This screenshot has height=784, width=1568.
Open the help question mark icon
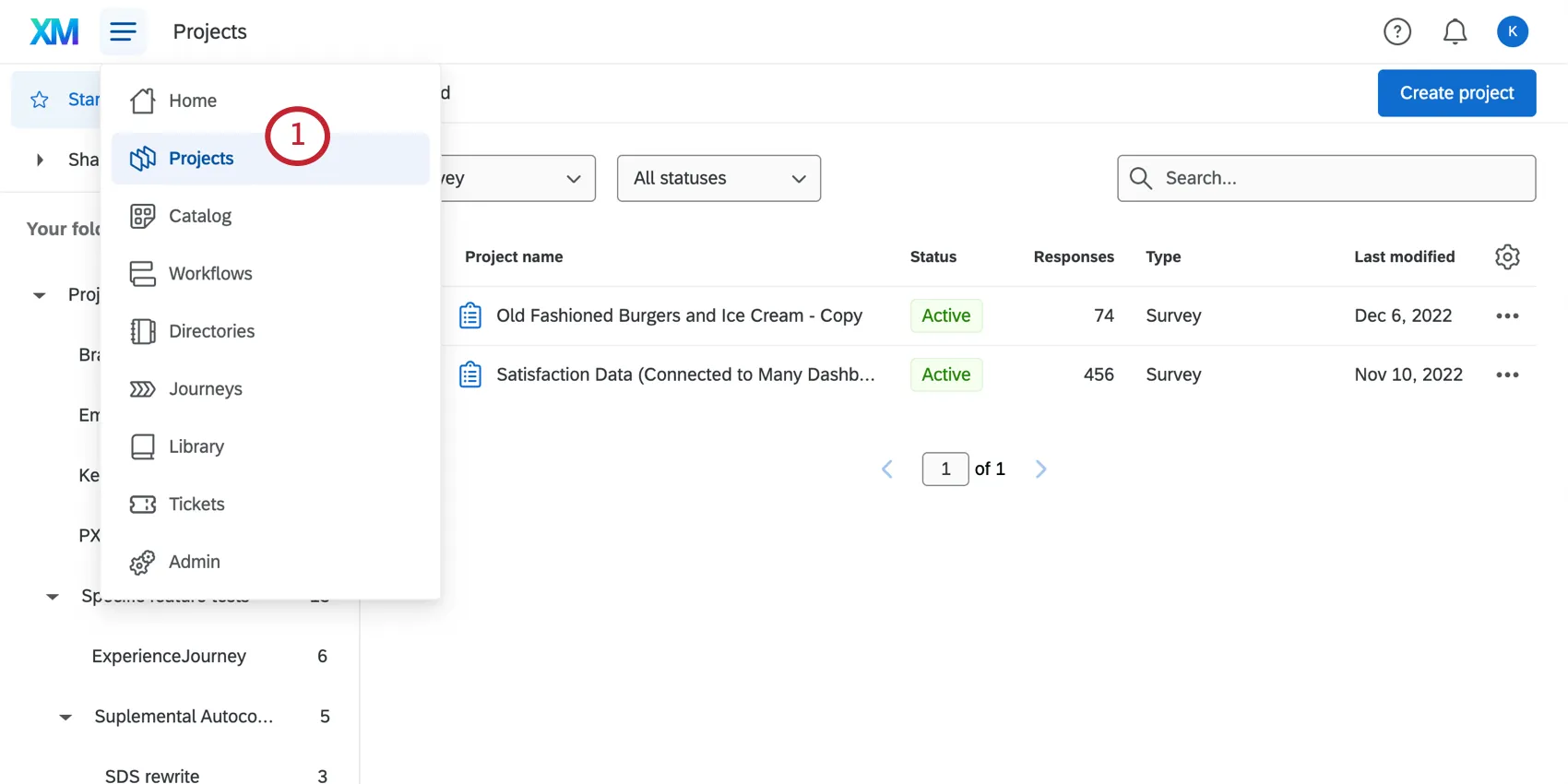[x=1397, y=32]
